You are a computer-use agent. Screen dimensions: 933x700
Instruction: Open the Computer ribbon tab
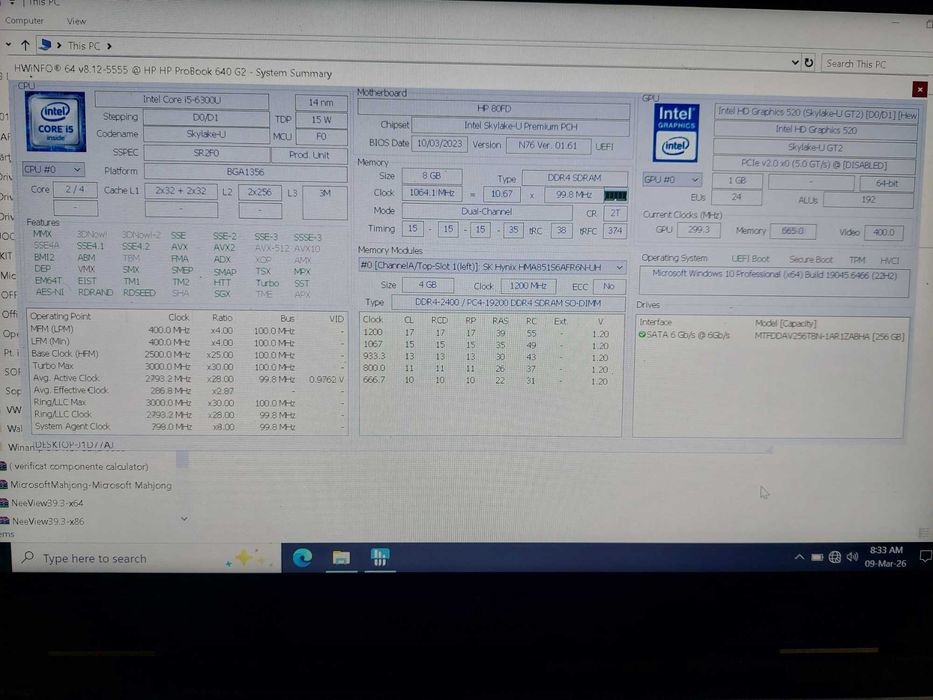[24, 20]
